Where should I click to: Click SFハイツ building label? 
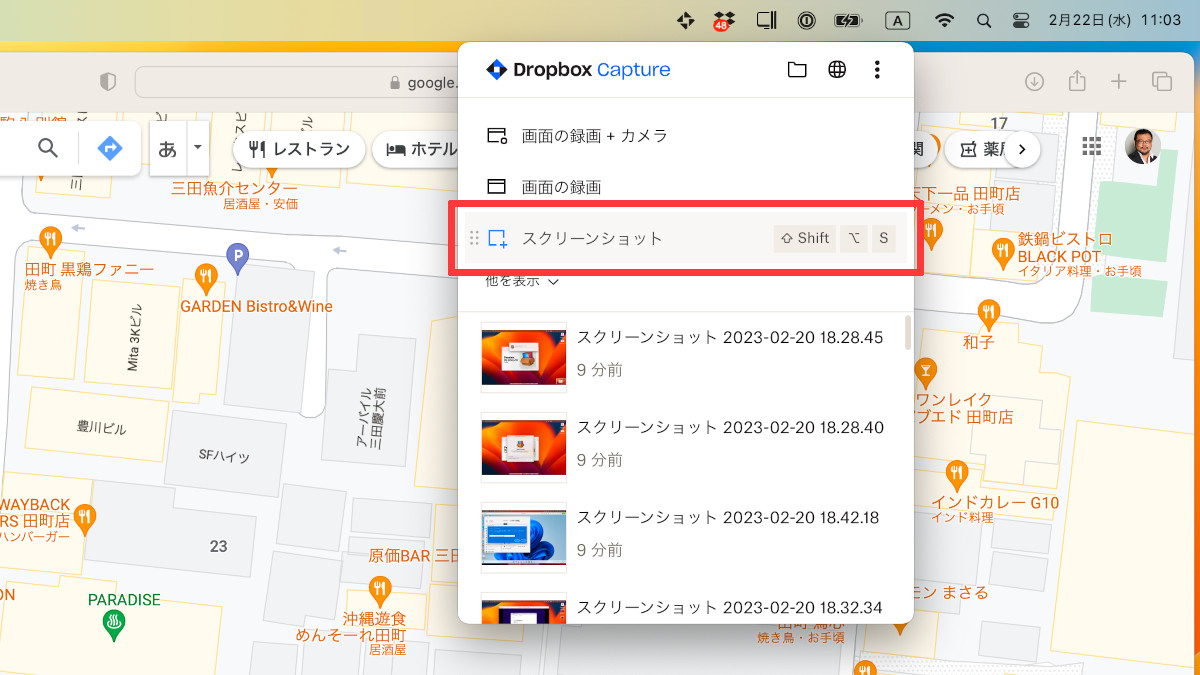[x=224, y=456]
